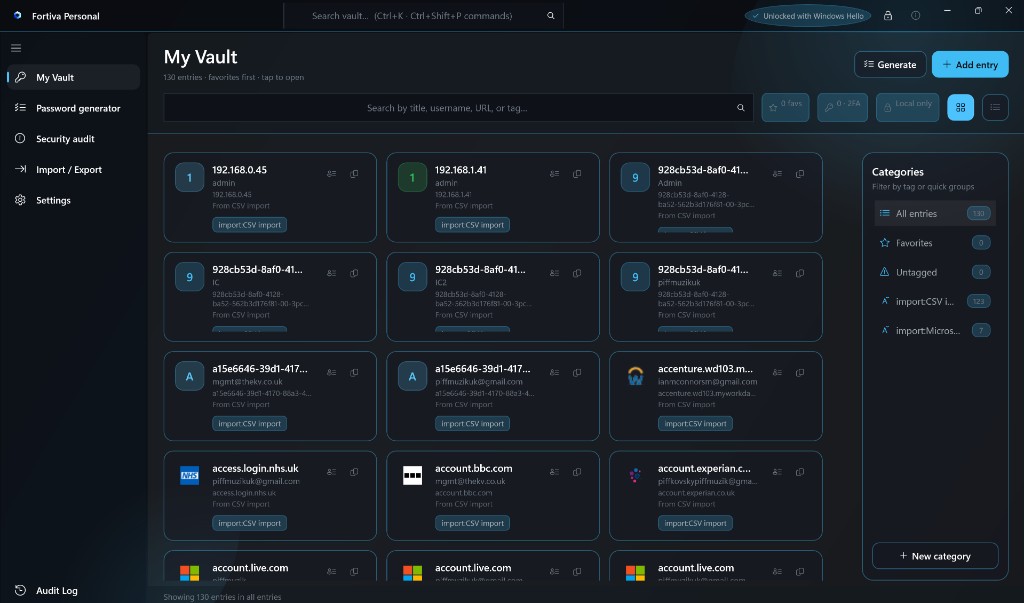This screenshot has height=603, width=1024.
Task: Click 'Showing 130 entries in all entries' status
Action: tap(222, 597)
